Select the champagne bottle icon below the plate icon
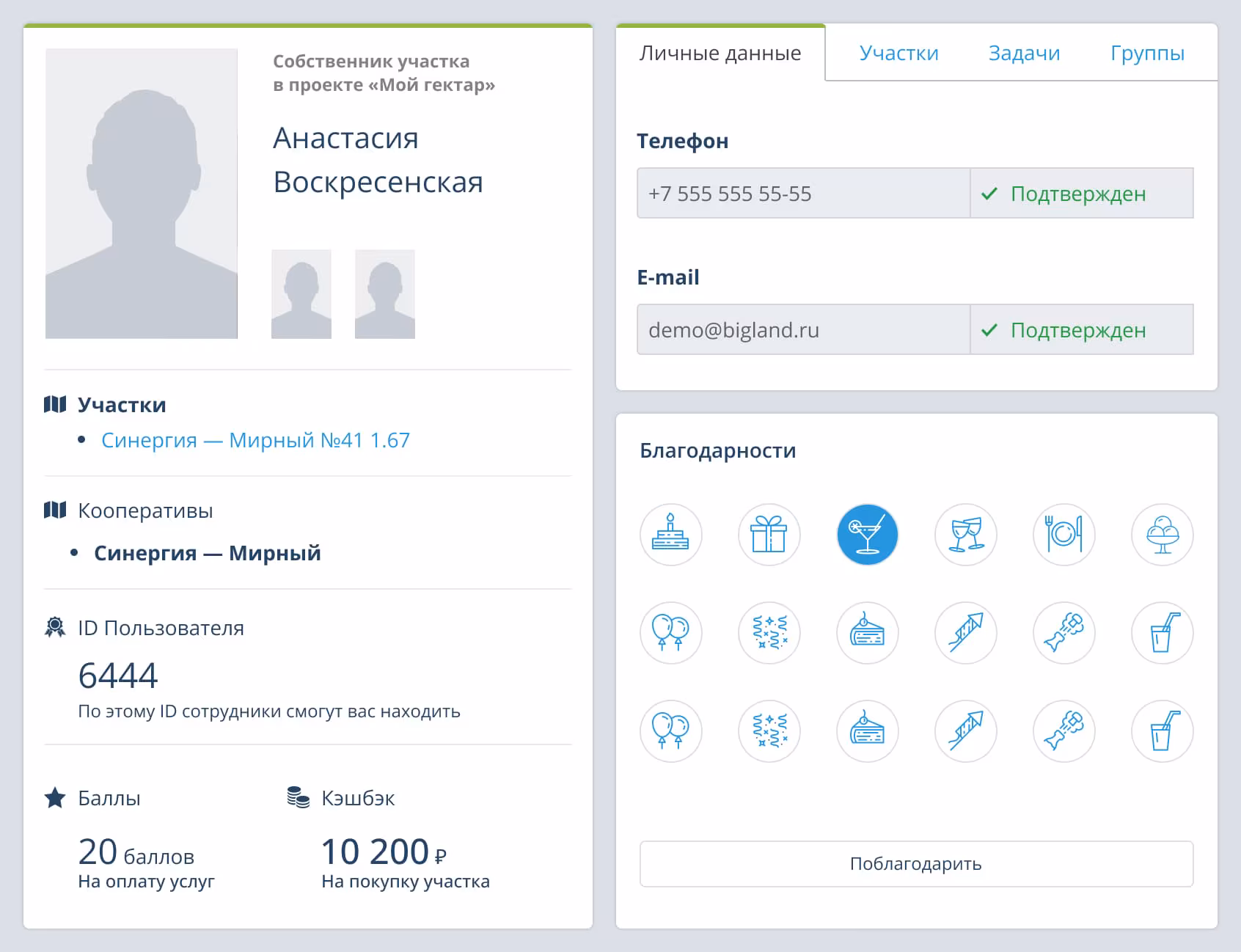This screenshot has height=952, width=1241. (x=1064, y=633)
